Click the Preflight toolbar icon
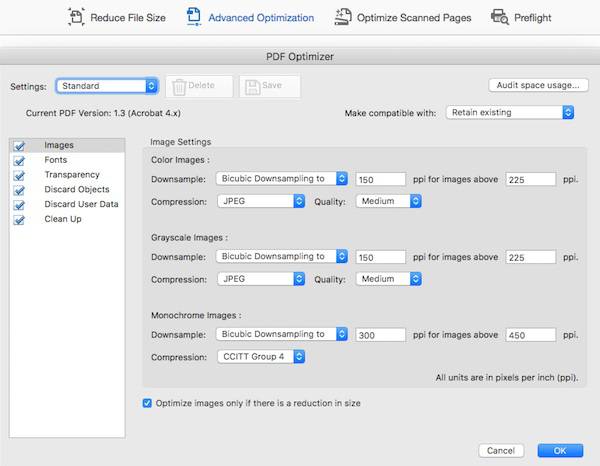The height and width of the screenshot is (466, 600). (500, 17)
